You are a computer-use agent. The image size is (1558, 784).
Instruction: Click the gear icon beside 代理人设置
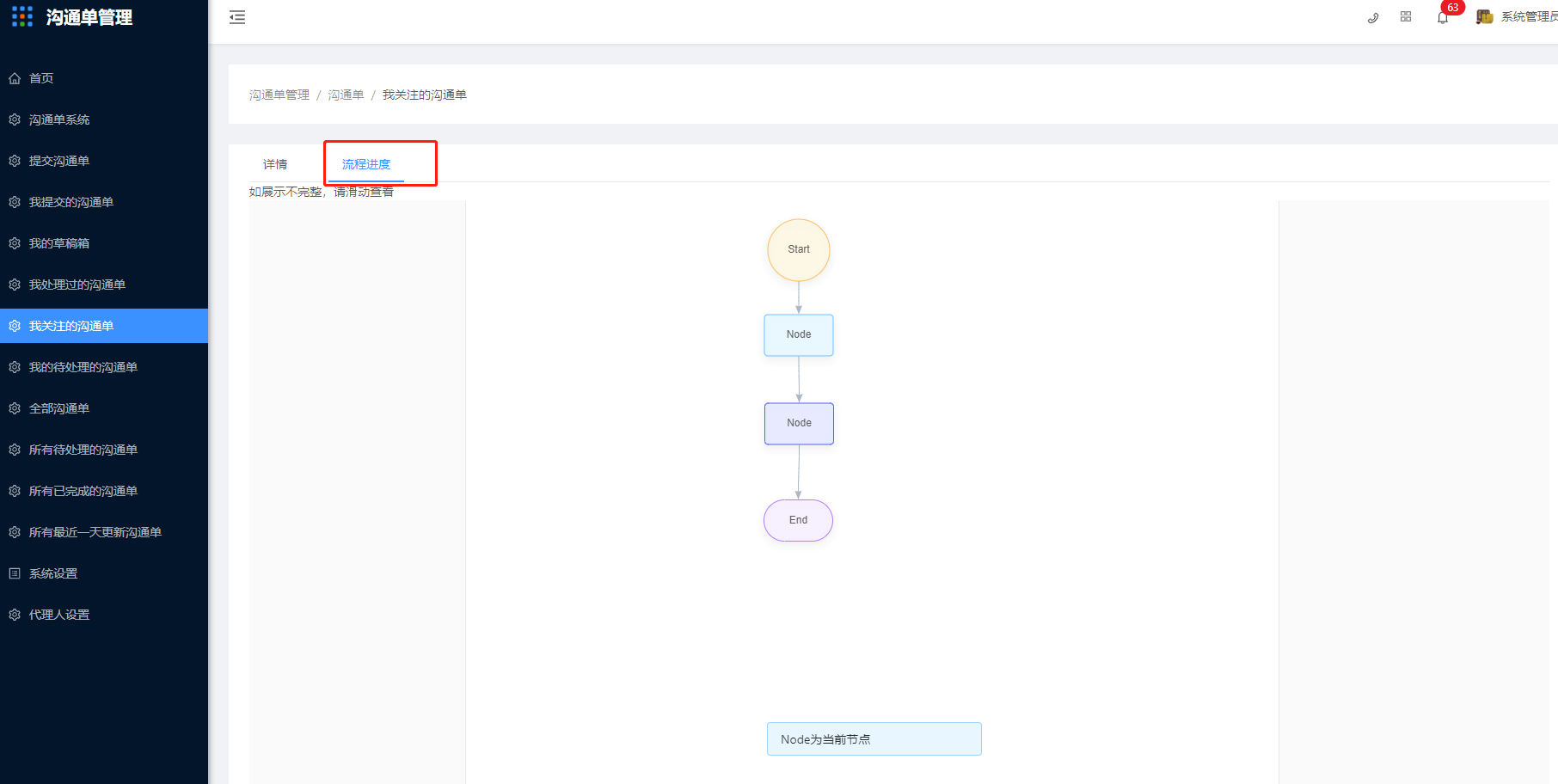15,615
